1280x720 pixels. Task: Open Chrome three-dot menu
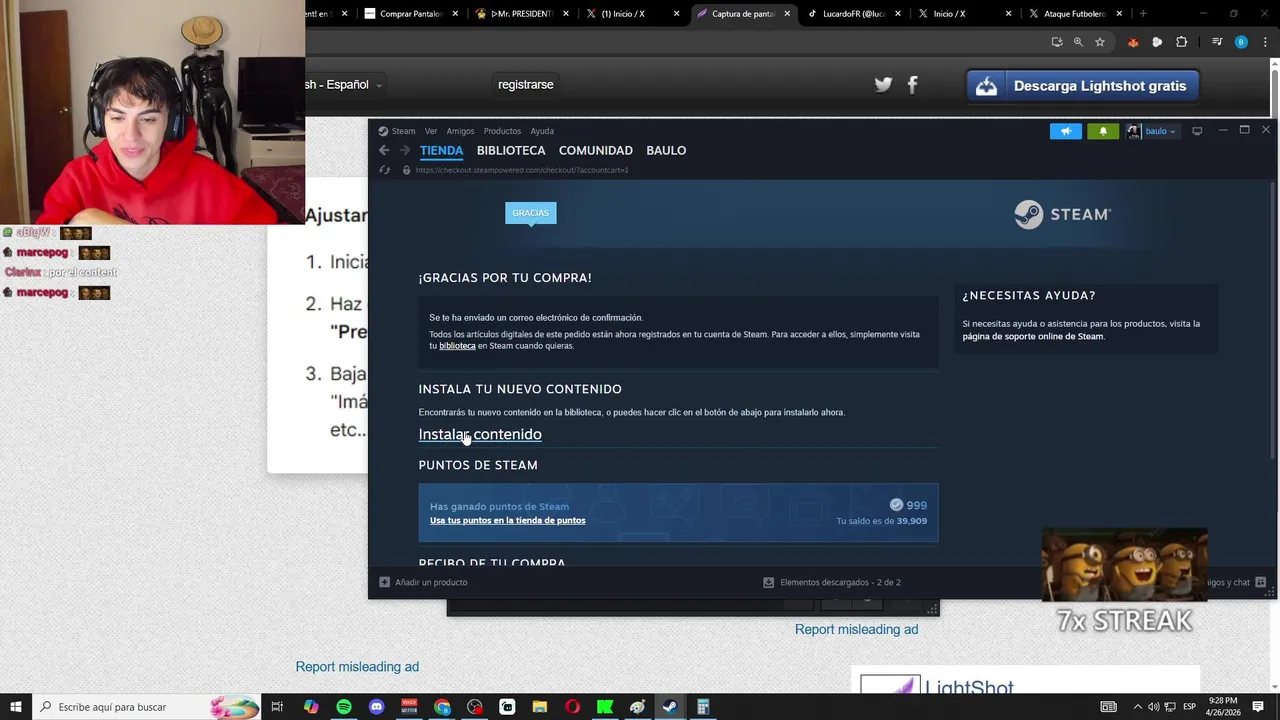click(x=1265, y=42)
